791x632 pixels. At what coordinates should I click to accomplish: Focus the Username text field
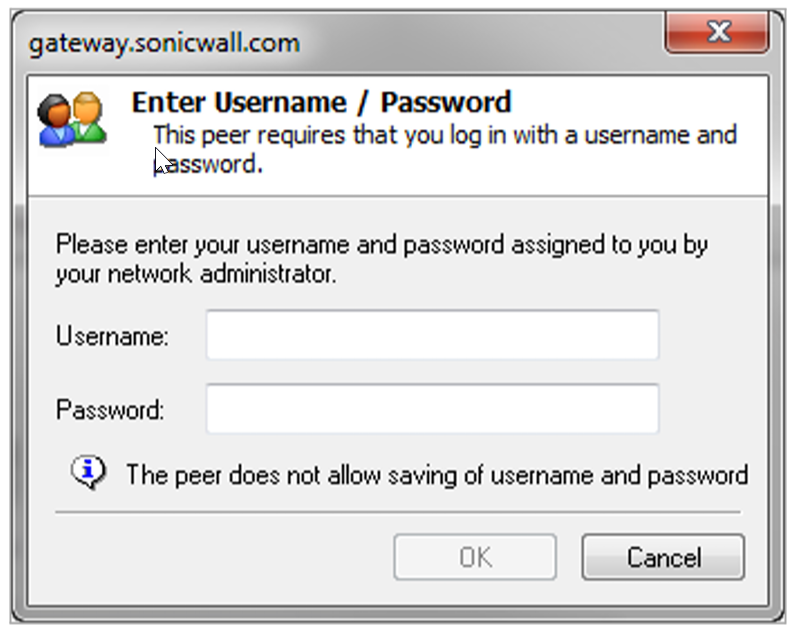[432, 335]
